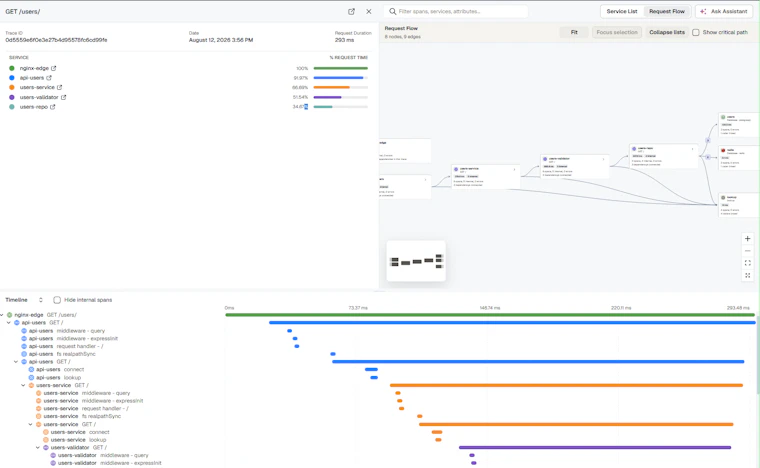
Task: Click Collapse lists button
Action: click(667, 32)
